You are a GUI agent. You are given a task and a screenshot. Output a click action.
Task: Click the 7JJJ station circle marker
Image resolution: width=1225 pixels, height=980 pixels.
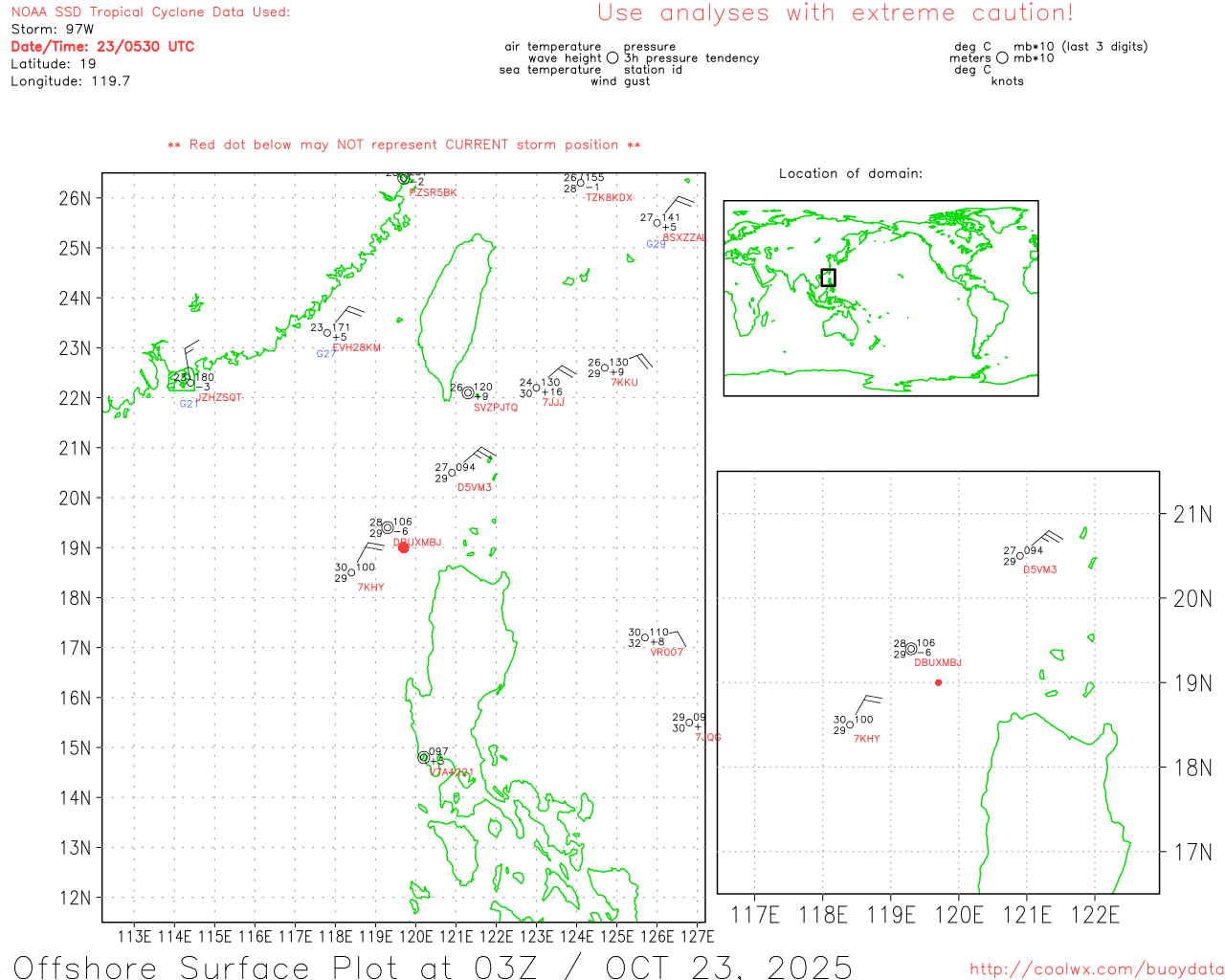point(537,388)
